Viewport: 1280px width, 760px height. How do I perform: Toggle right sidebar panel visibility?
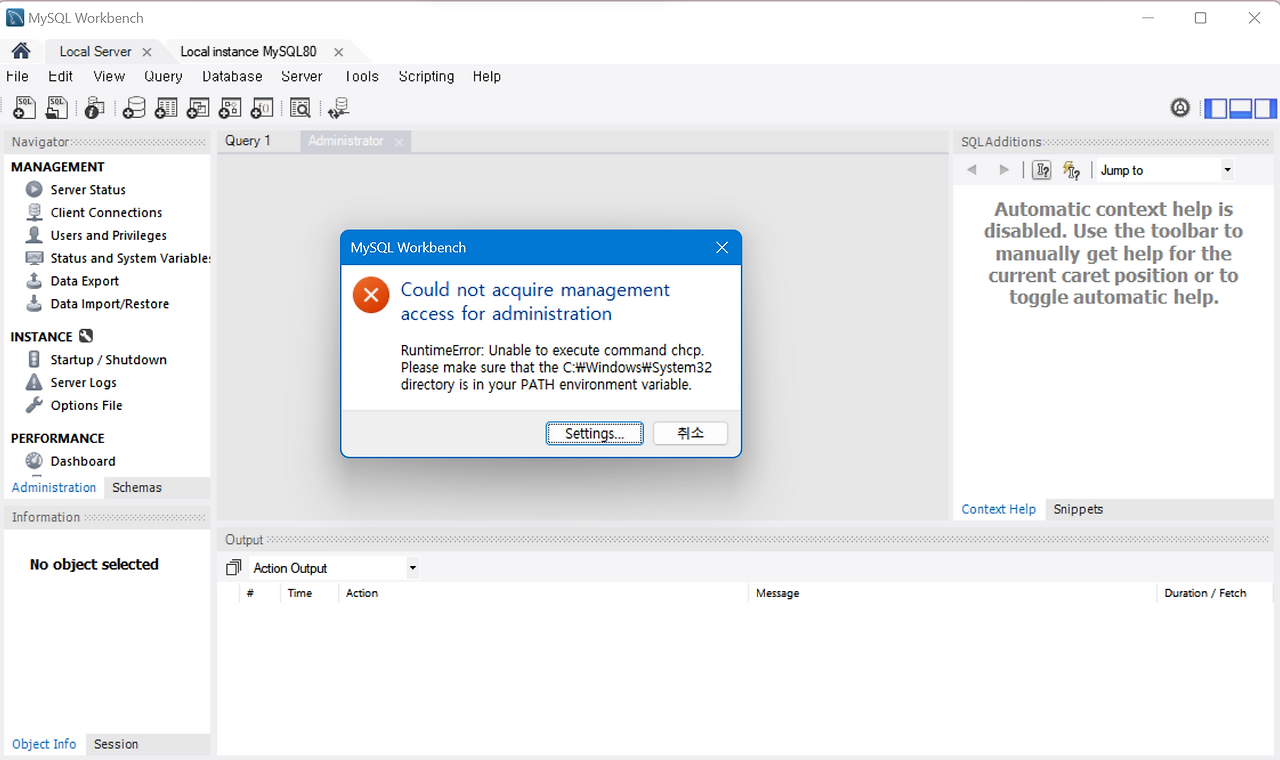[1266, 108]
